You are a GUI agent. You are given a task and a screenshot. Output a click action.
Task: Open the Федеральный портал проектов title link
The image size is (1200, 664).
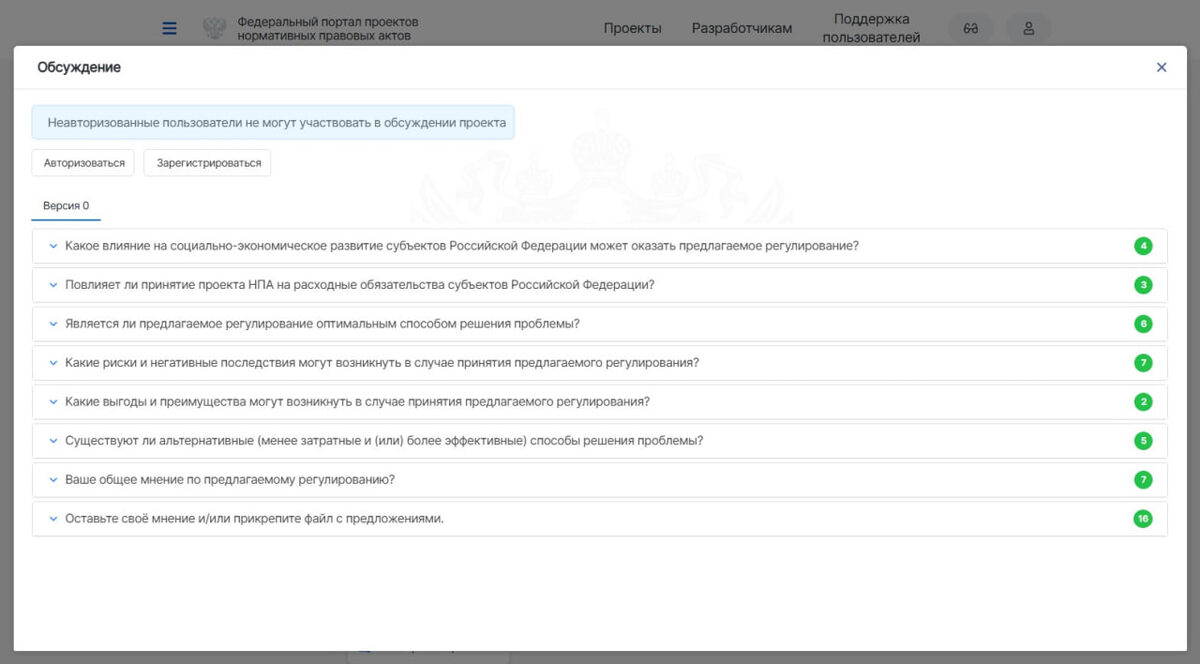point(328,28)
